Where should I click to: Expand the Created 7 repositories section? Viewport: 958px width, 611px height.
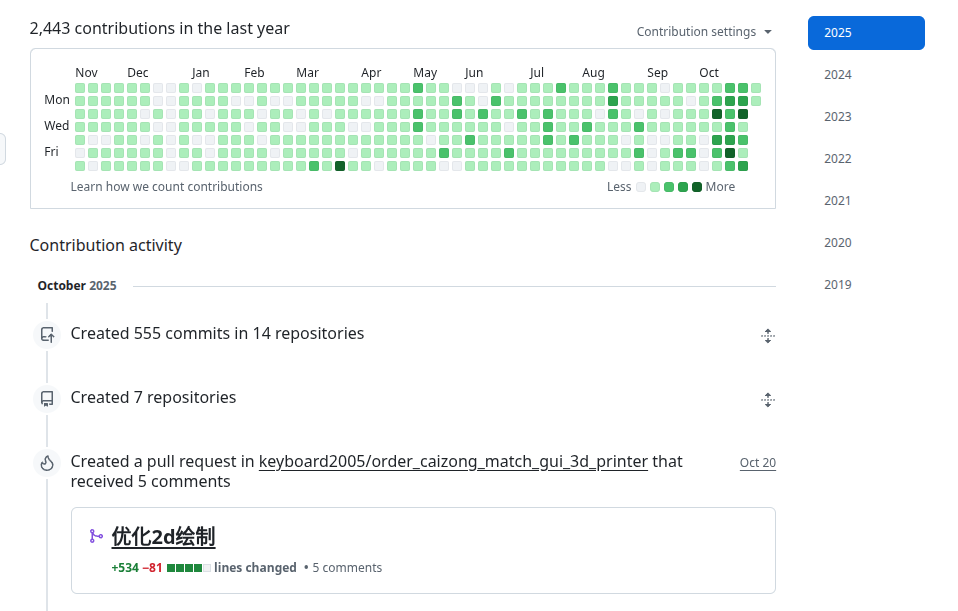point(767,400)
